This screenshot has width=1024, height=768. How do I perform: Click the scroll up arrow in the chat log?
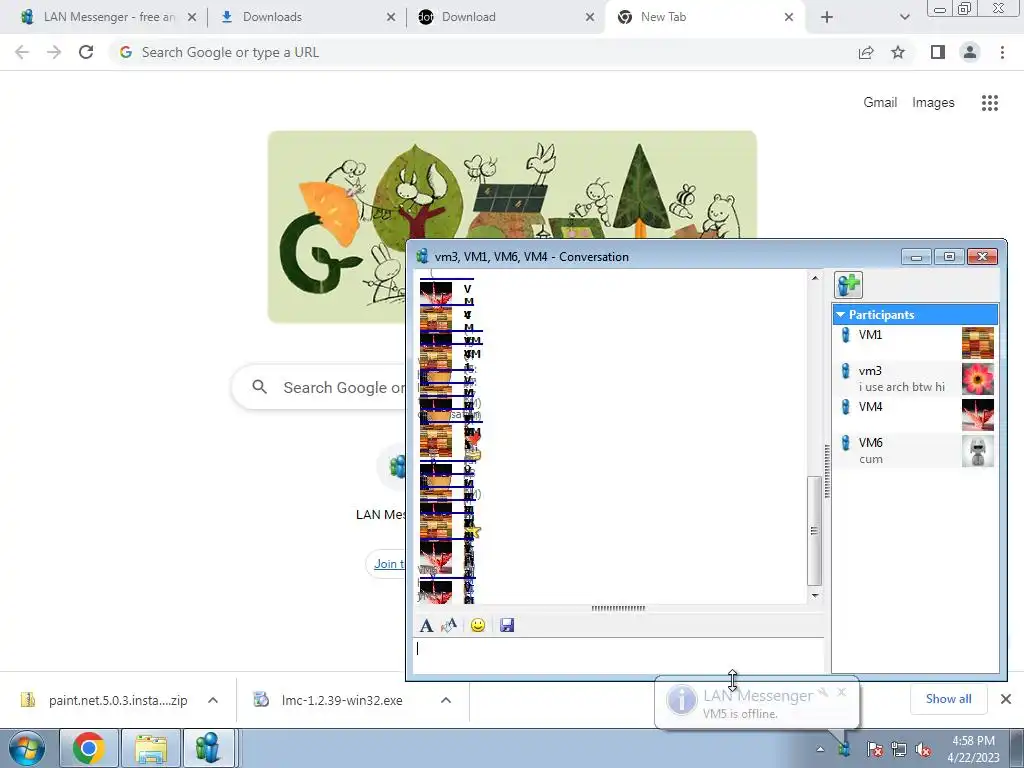(814, 278)
